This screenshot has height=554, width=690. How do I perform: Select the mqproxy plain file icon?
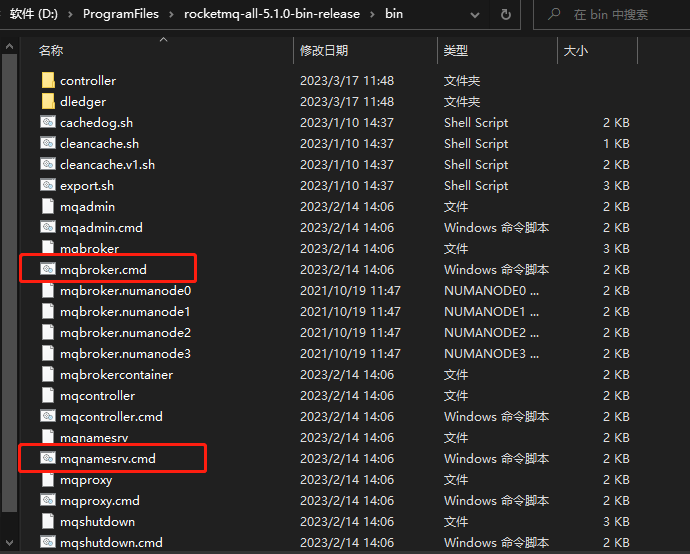point(48,480)
